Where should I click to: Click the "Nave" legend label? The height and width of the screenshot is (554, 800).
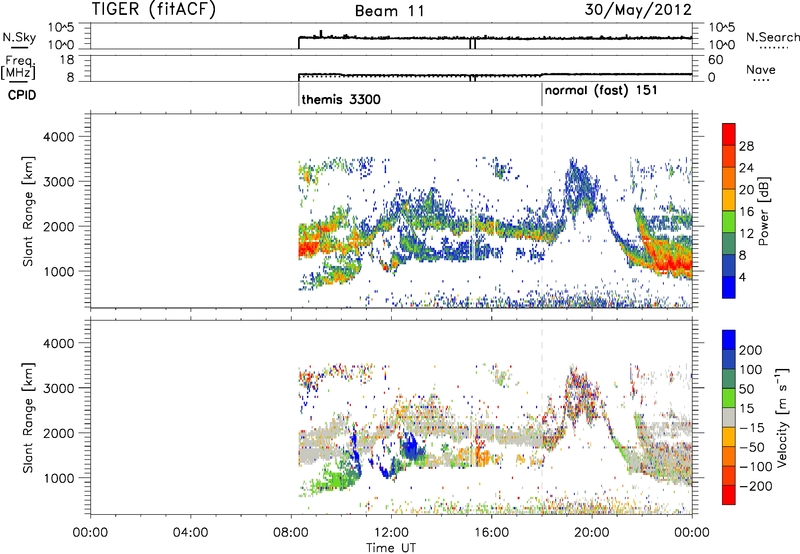tap(760, 69)
